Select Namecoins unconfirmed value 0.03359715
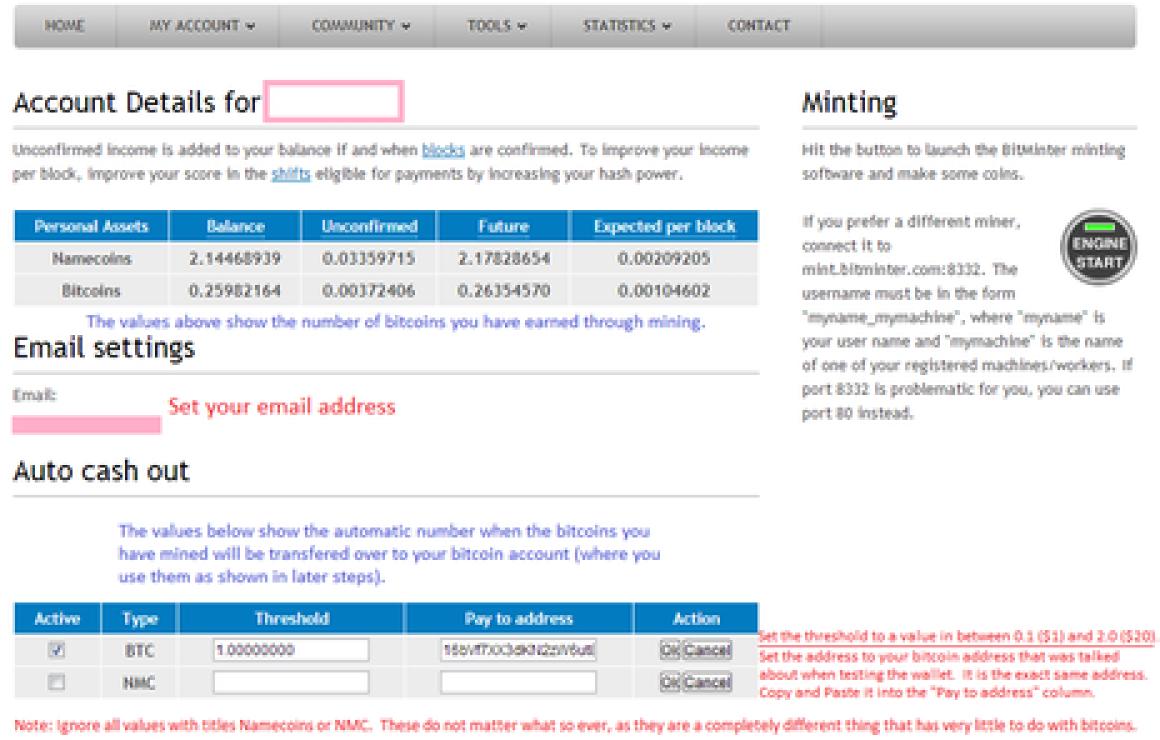The height and width of the screenshot is (740, 1160). (x=368, y=258)
